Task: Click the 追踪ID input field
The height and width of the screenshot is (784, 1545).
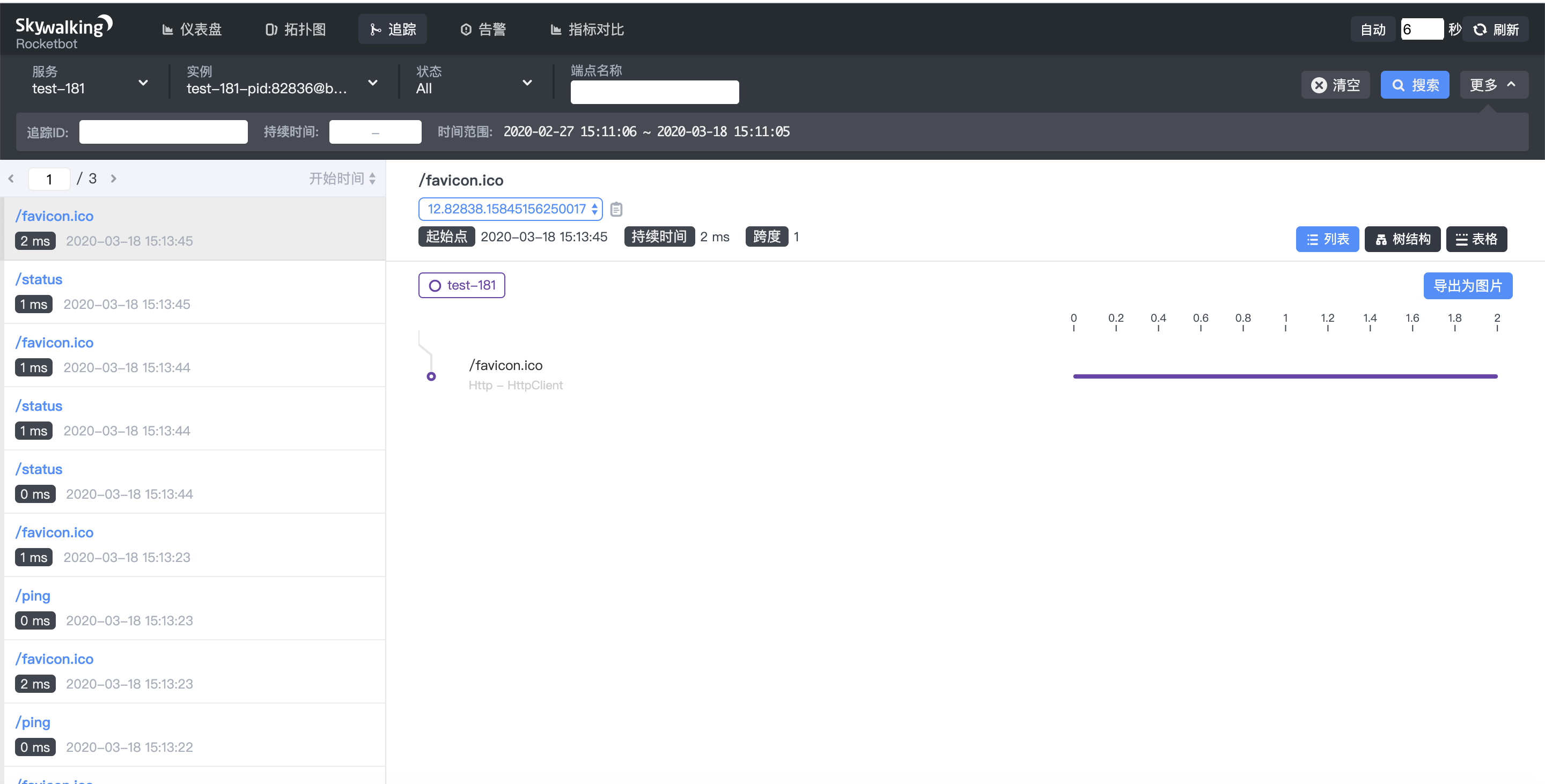Action: coord(163,131)
